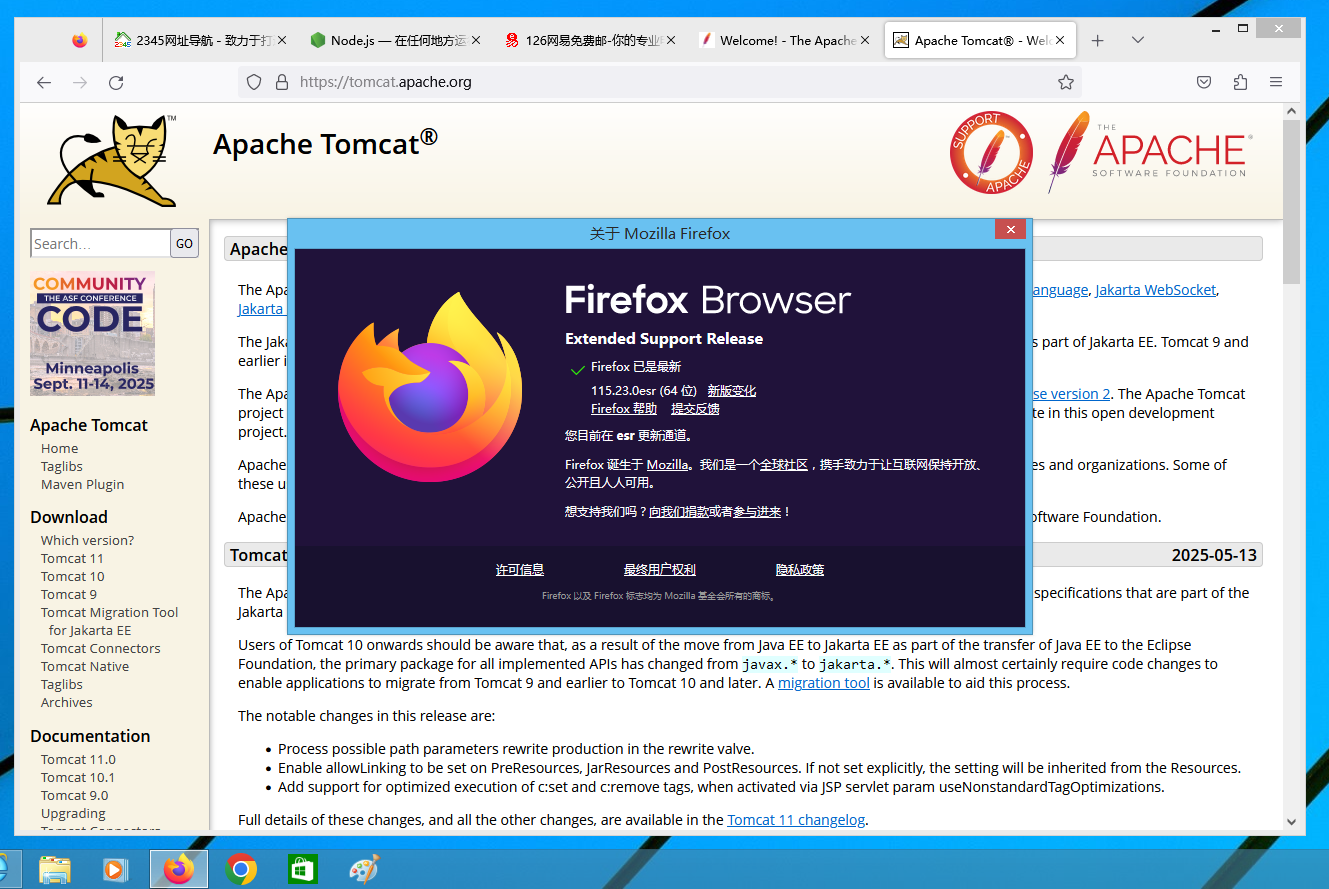Switch to the Node.js tab
Viewport: 1329px width, 889px height.
[x=393, y=40]
